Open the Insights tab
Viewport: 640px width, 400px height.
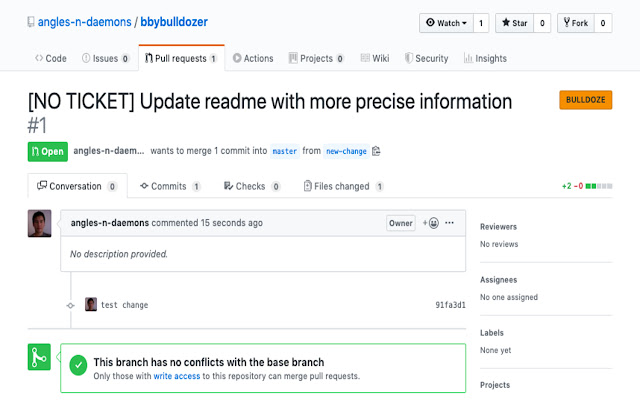pos(485,58)
